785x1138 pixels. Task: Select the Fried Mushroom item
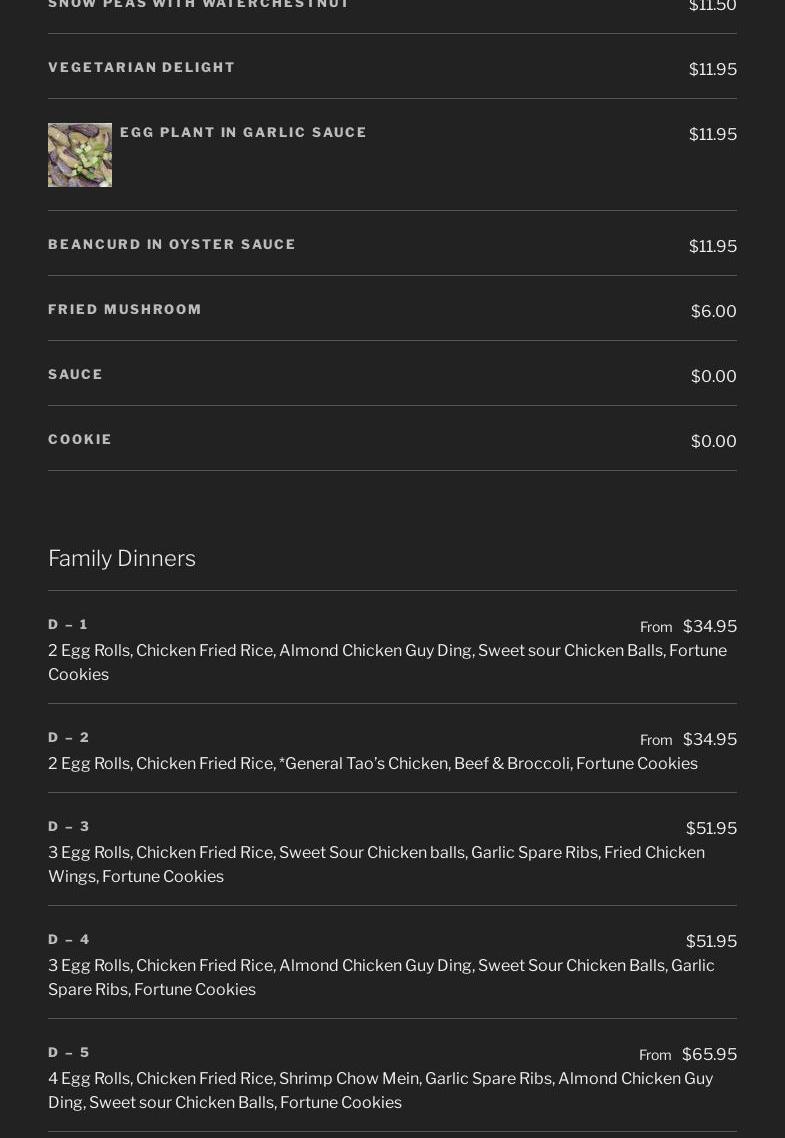tap(125, 309)
